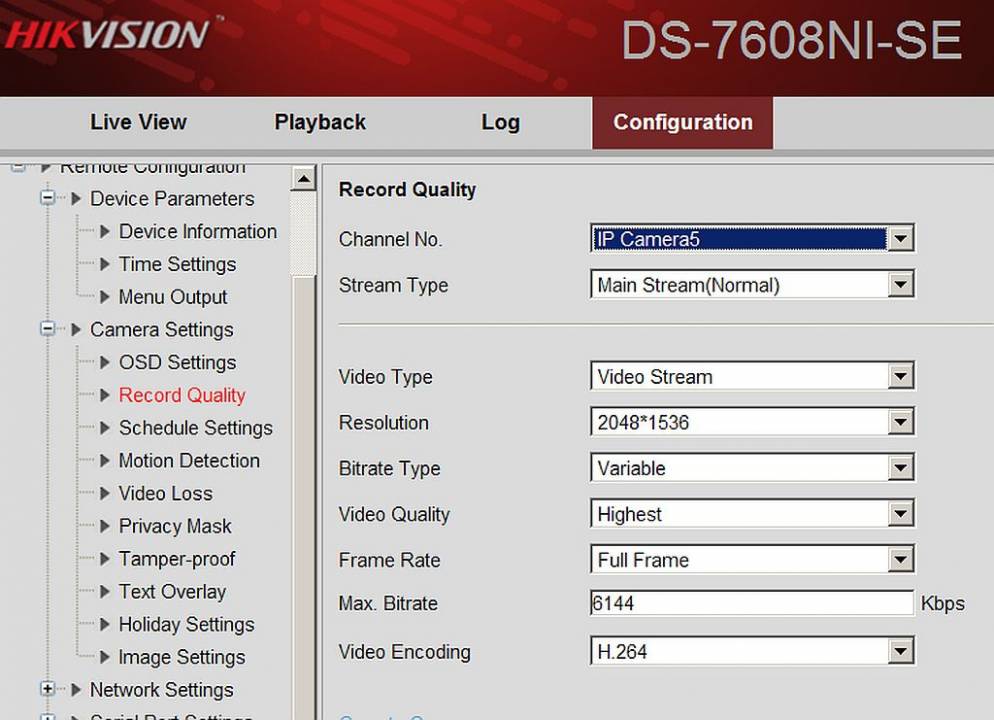Click the sidebar scroll up arrow

pyautogui.click(x=304, y=179)
